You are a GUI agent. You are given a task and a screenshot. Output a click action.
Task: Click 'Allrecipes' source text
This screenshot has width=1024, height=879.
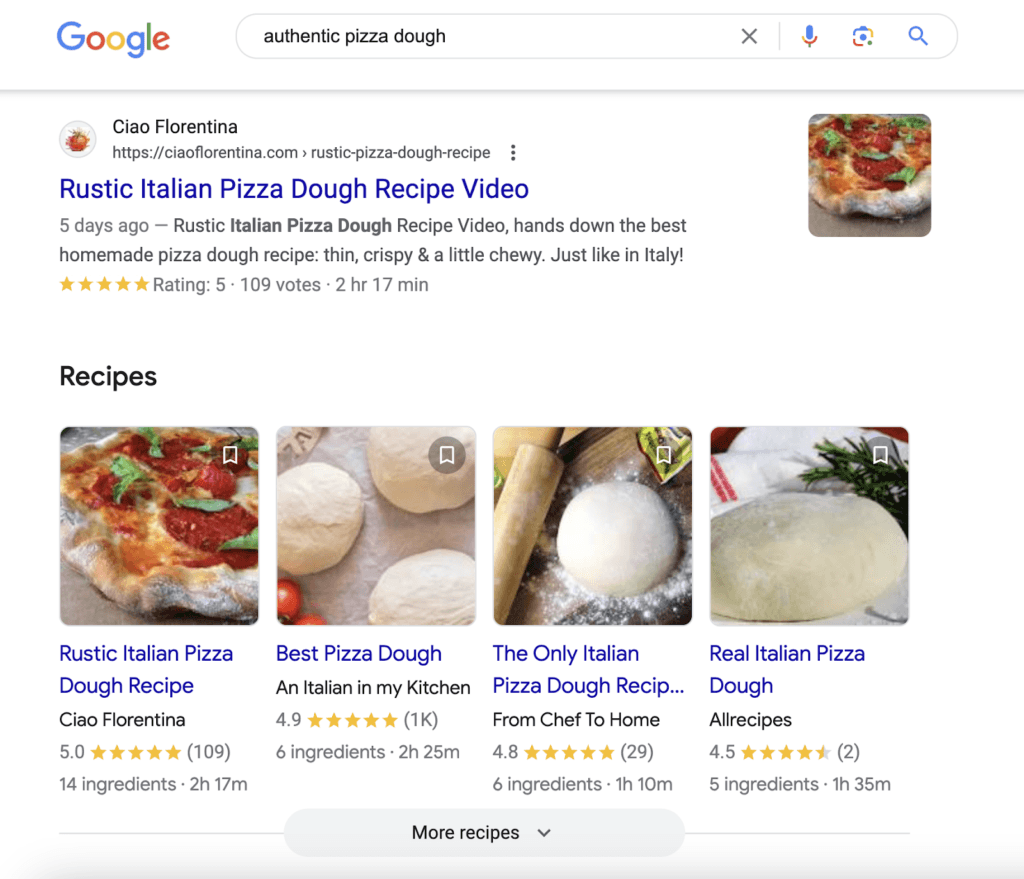[x=750, y=720]
